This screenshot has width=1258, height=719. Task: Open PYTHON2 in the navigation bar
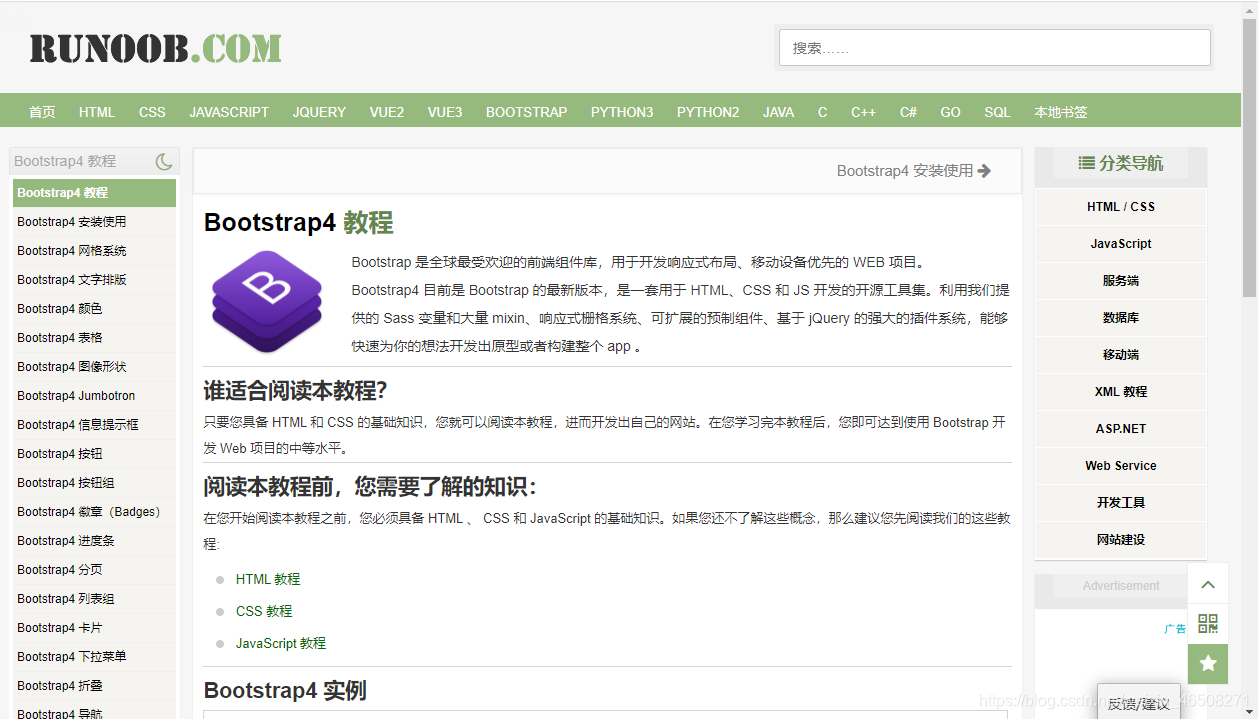tap(708, 112)
